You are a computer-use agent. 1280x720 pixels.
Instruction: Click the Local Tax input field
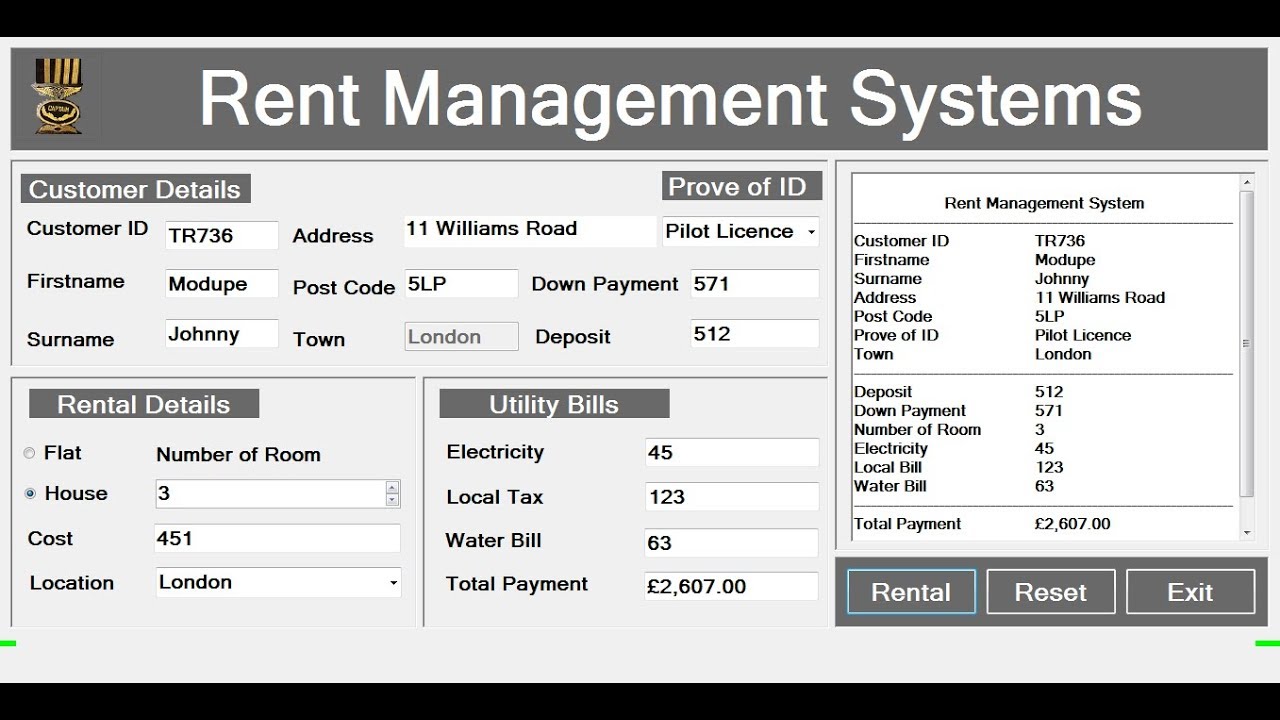(732, 496)
